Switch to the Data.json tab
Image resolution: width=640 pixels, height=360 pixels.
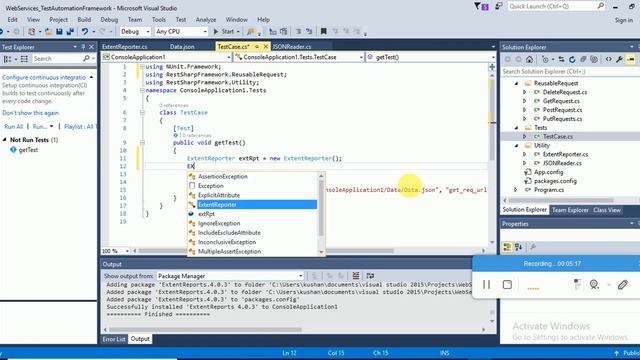pyautogui.click(x=182, y=47)
